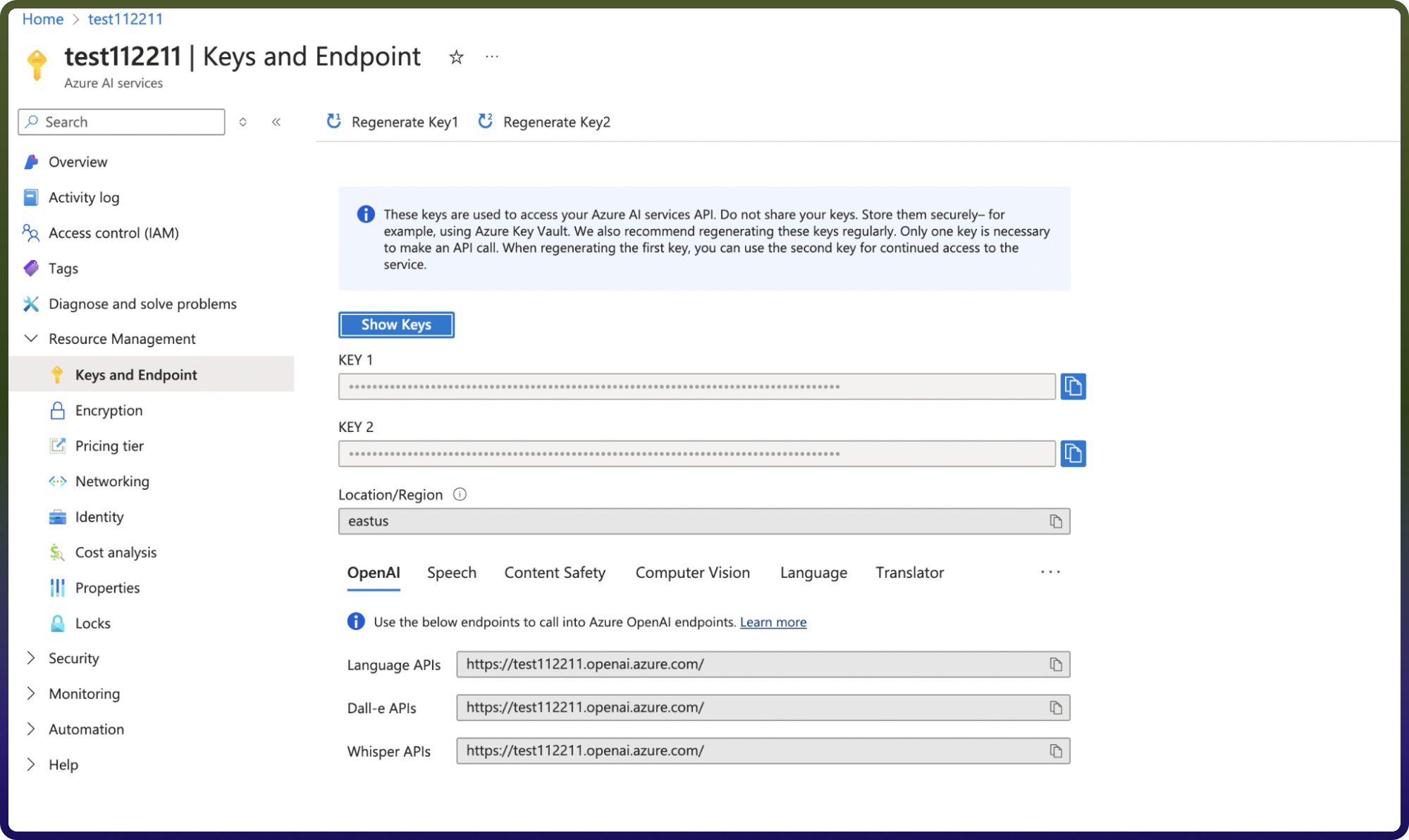Click the KEY 2 masked field
Screen dimensions: 1409x840
[x=696, y=453]
